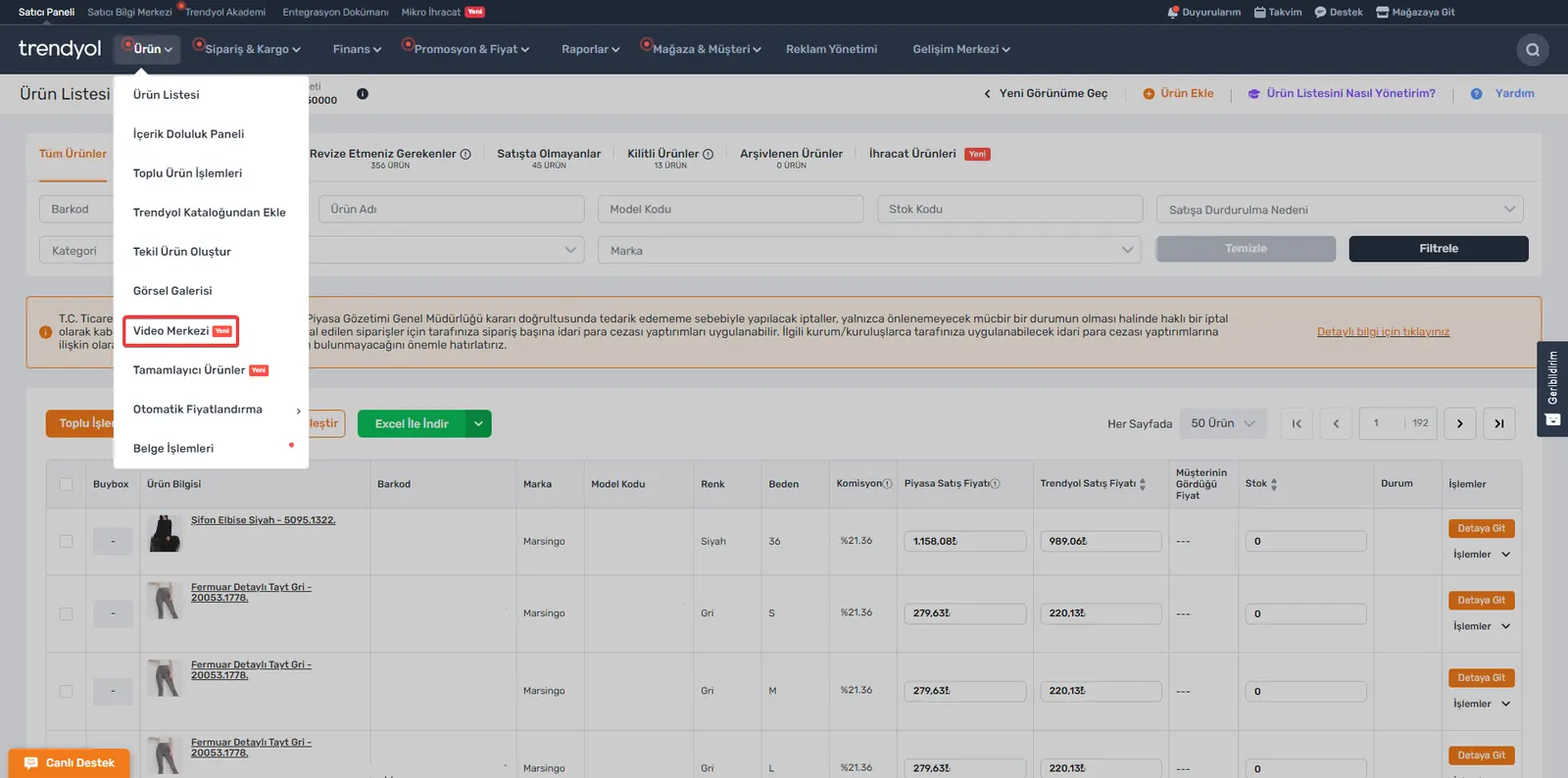Check the Fermuar Detaylı Tayt size M row checkbox
The height and width of the screenshot is (778, 1568).
[66, 691]
